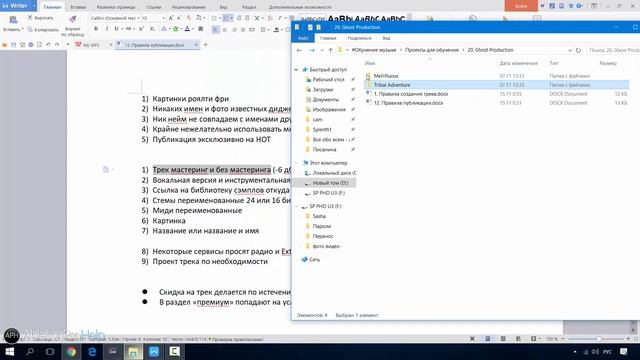The image size is (640, 360).
Task: Click the Explorer search field
Action: [613, 50]
